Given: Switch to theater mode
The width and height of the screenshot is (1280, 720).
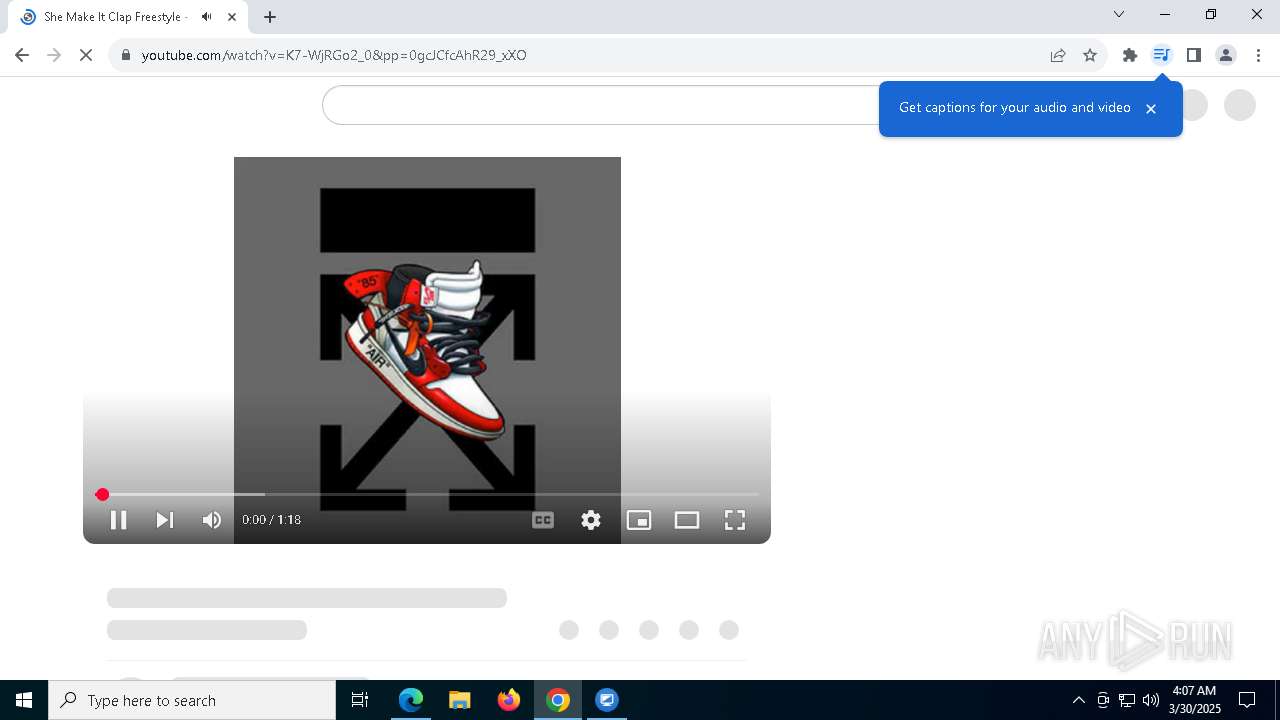Looking at the screenshot, I should (x=687, y=520).
